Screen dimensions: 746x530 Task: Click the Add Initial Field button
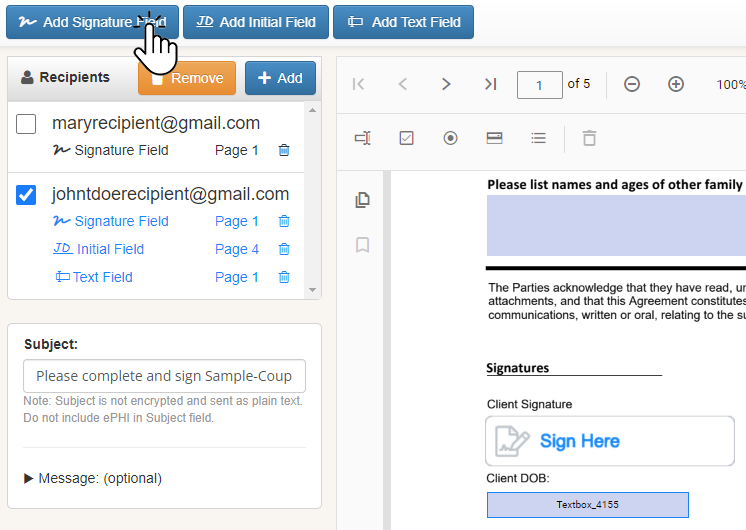point(256,22)
